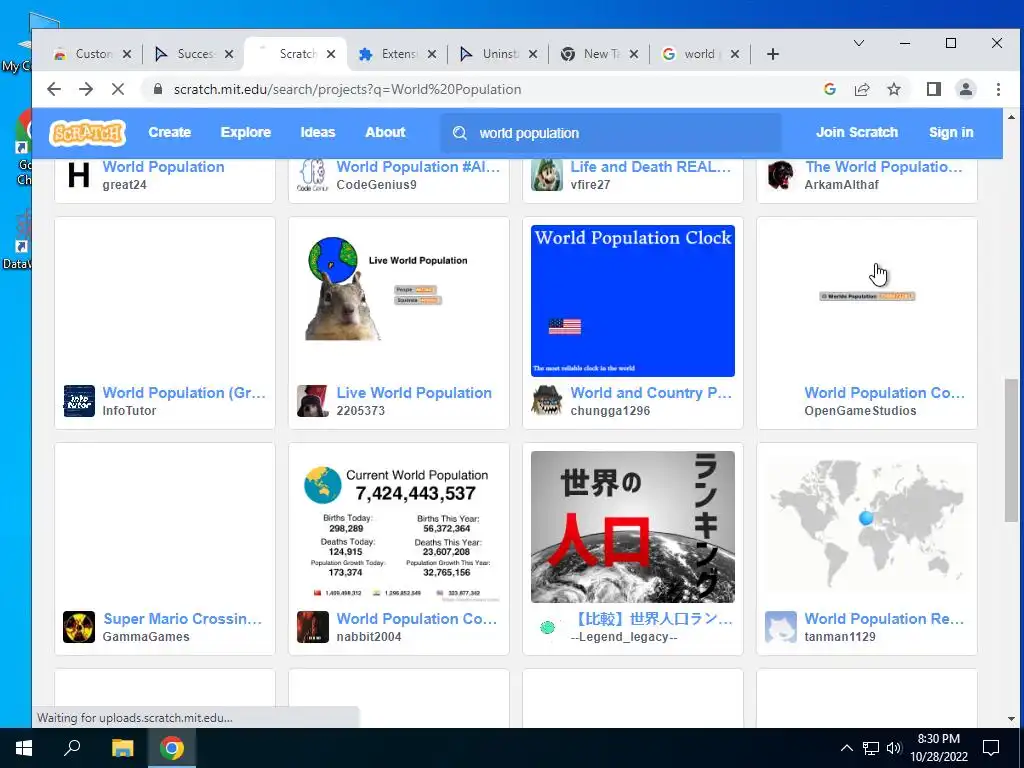1024x768 pixels.
Task: Click the share page icon
Action: click(x=862, y=89)
